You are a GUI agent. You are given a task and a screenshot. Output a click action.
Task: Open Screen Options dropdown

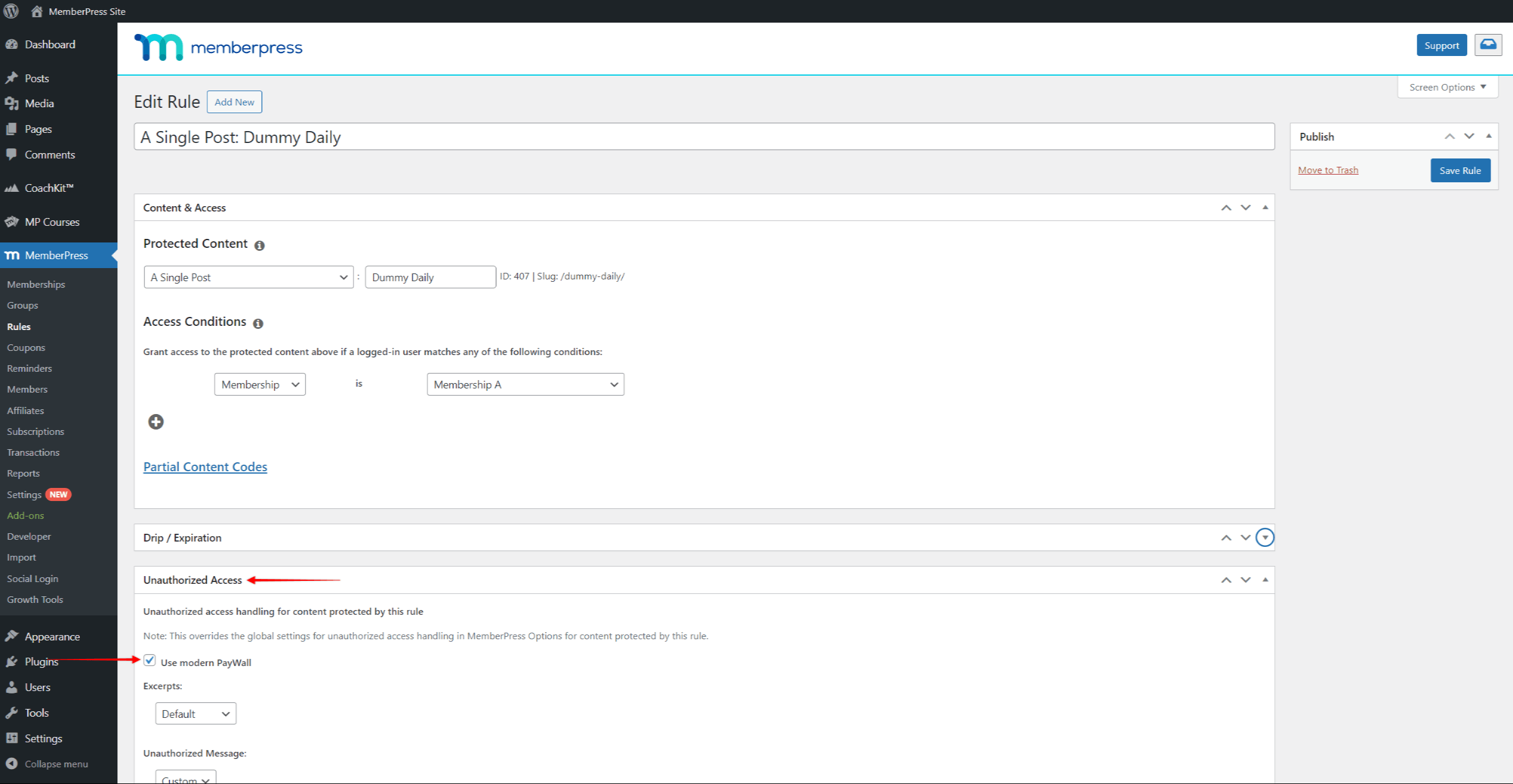pyautogui.click(x=1447, y=87)
